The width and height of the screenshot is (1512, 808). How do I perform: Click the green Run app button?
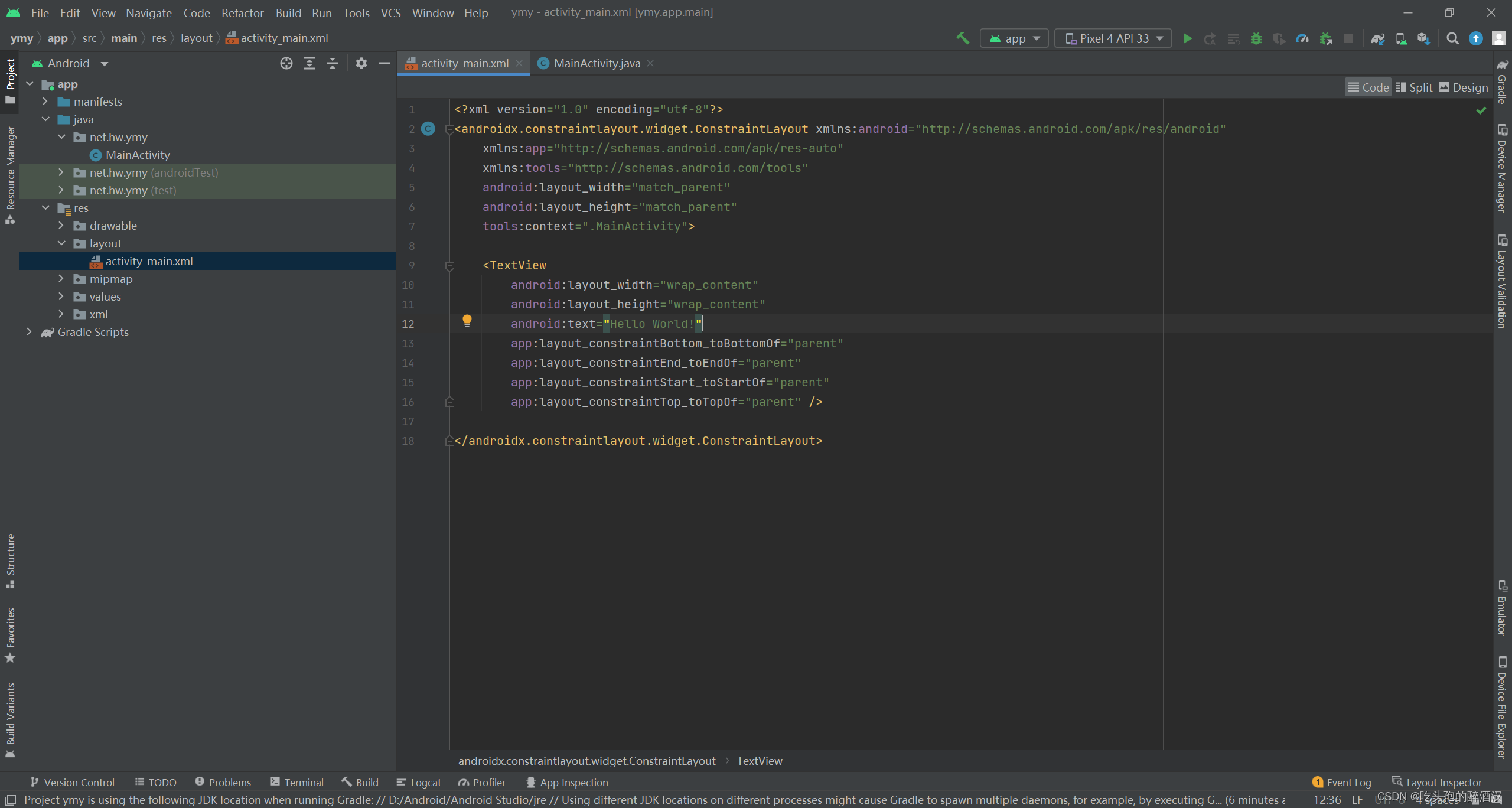(x=1187, y=39)
